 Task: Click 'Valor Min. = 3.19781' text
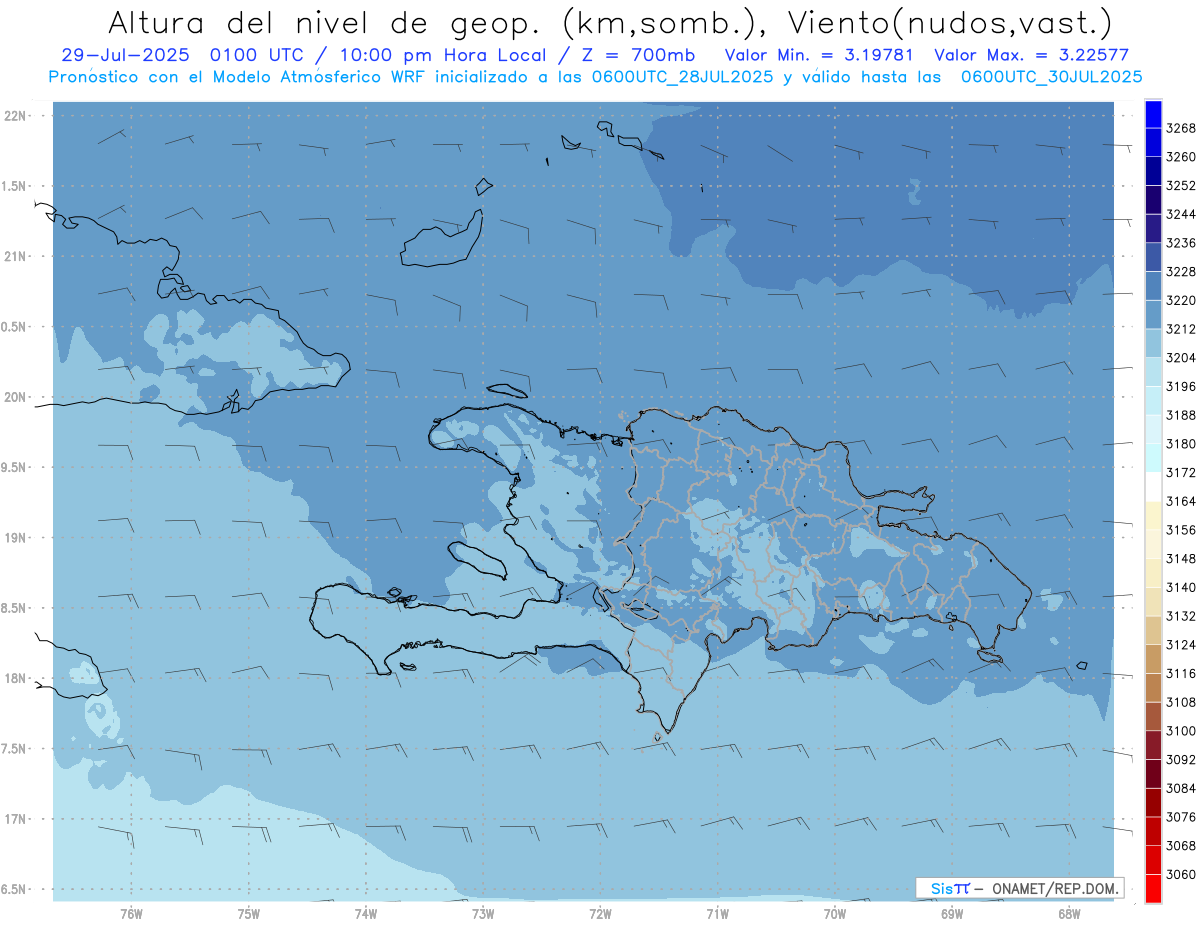coord(821,56)
